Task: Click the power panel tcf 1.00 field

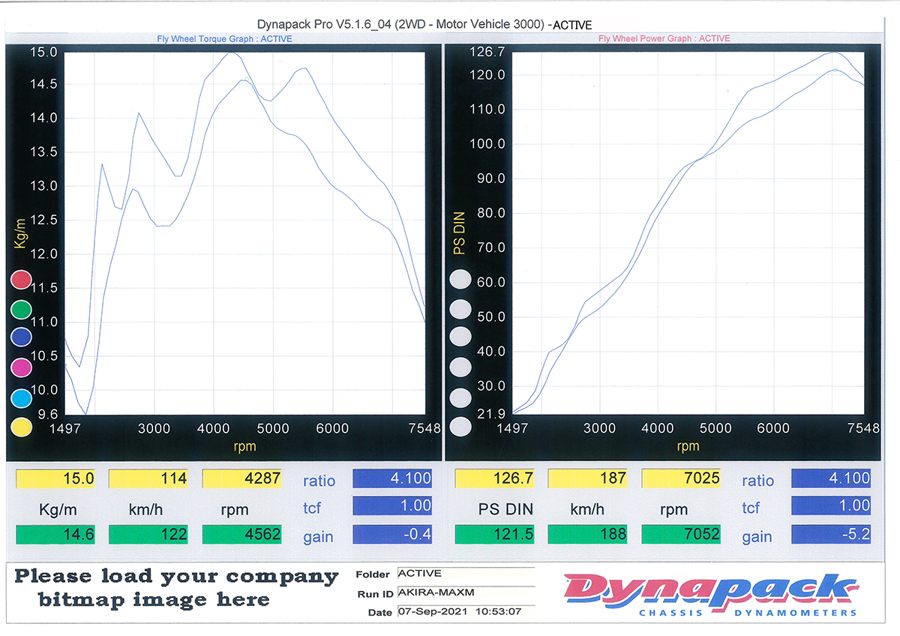Action: [x=831, y=505]
